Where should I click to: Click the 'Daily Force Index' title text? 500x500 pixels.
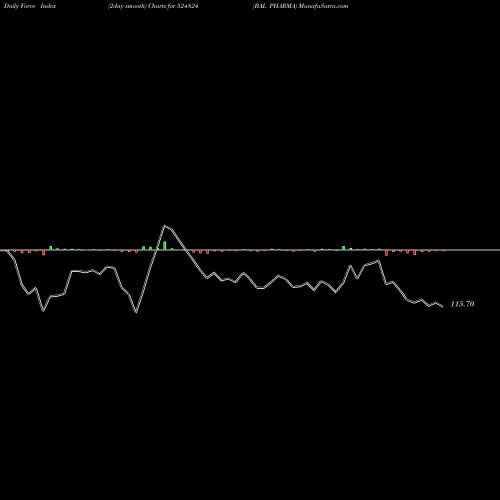(30, 6)
